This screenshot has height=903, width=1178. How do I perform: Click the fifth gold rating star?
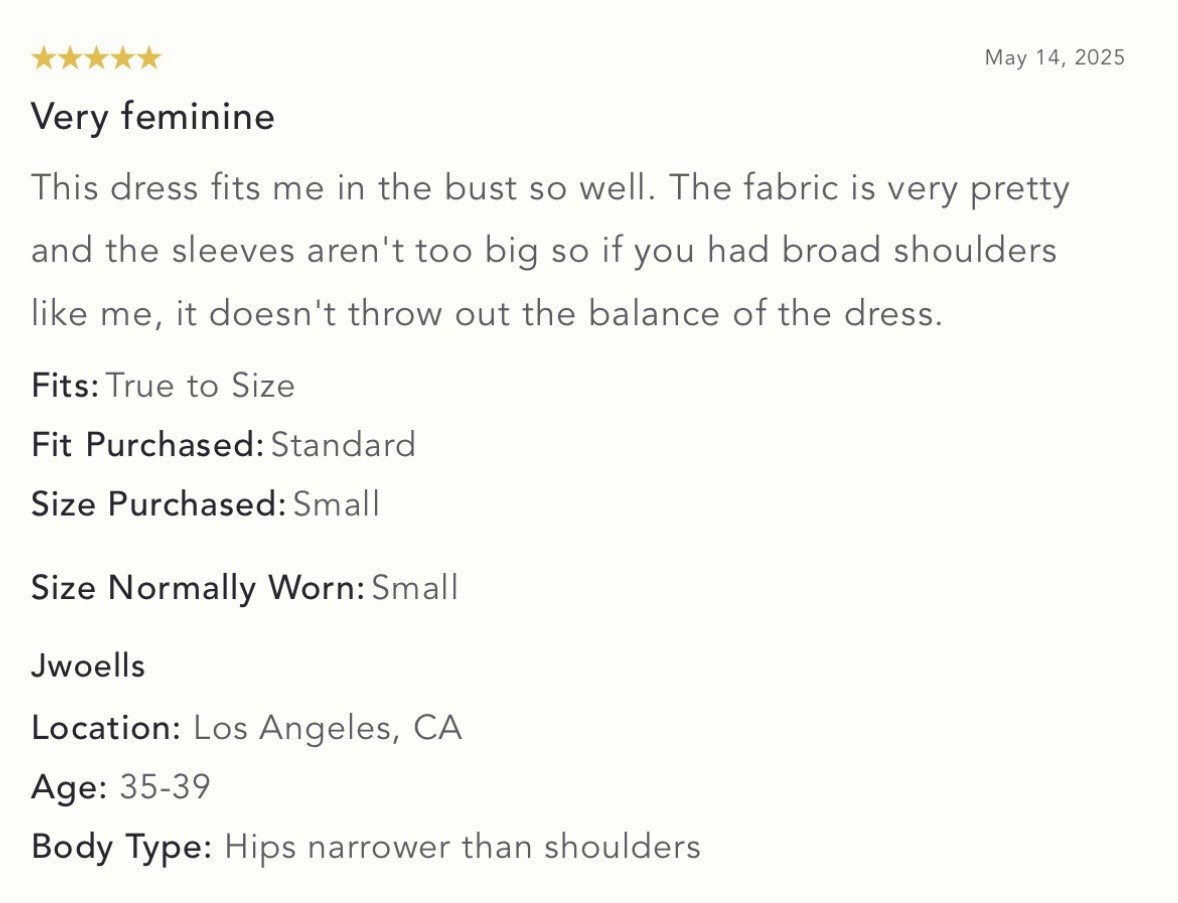(149, 58)
